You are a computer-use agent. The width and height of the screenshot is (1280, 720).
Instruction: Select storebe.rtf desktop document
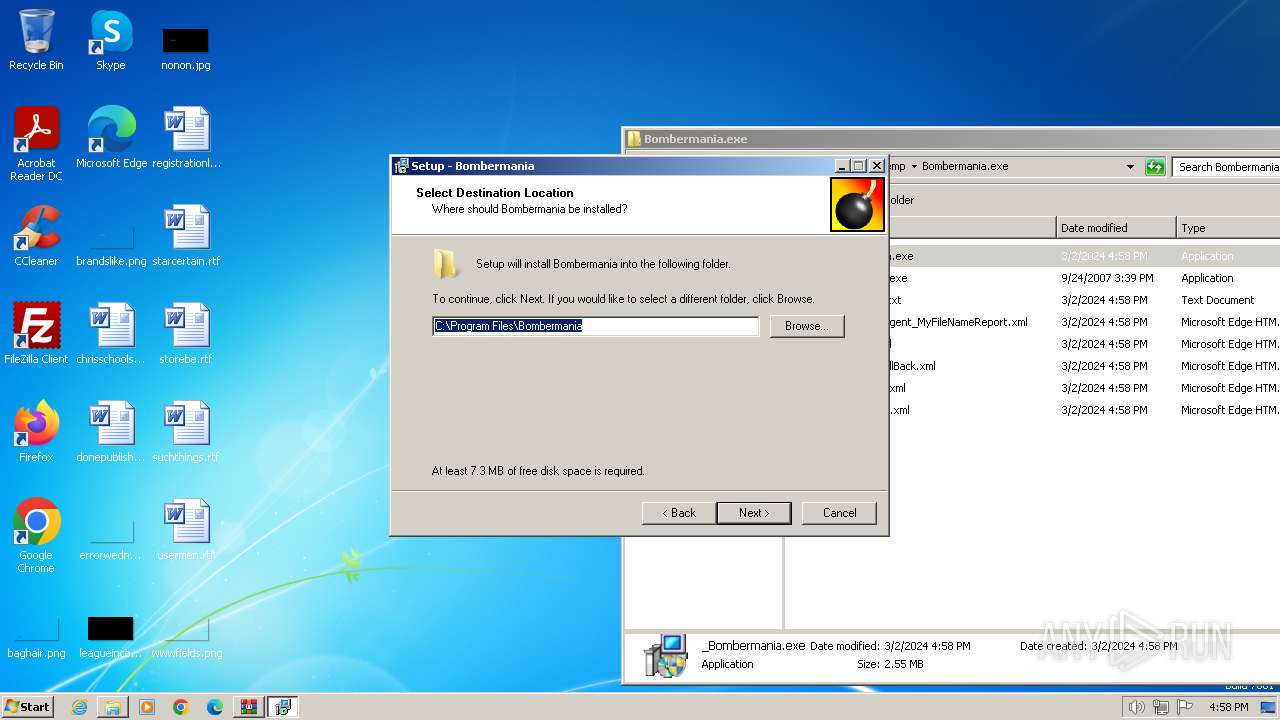[186, 334]
